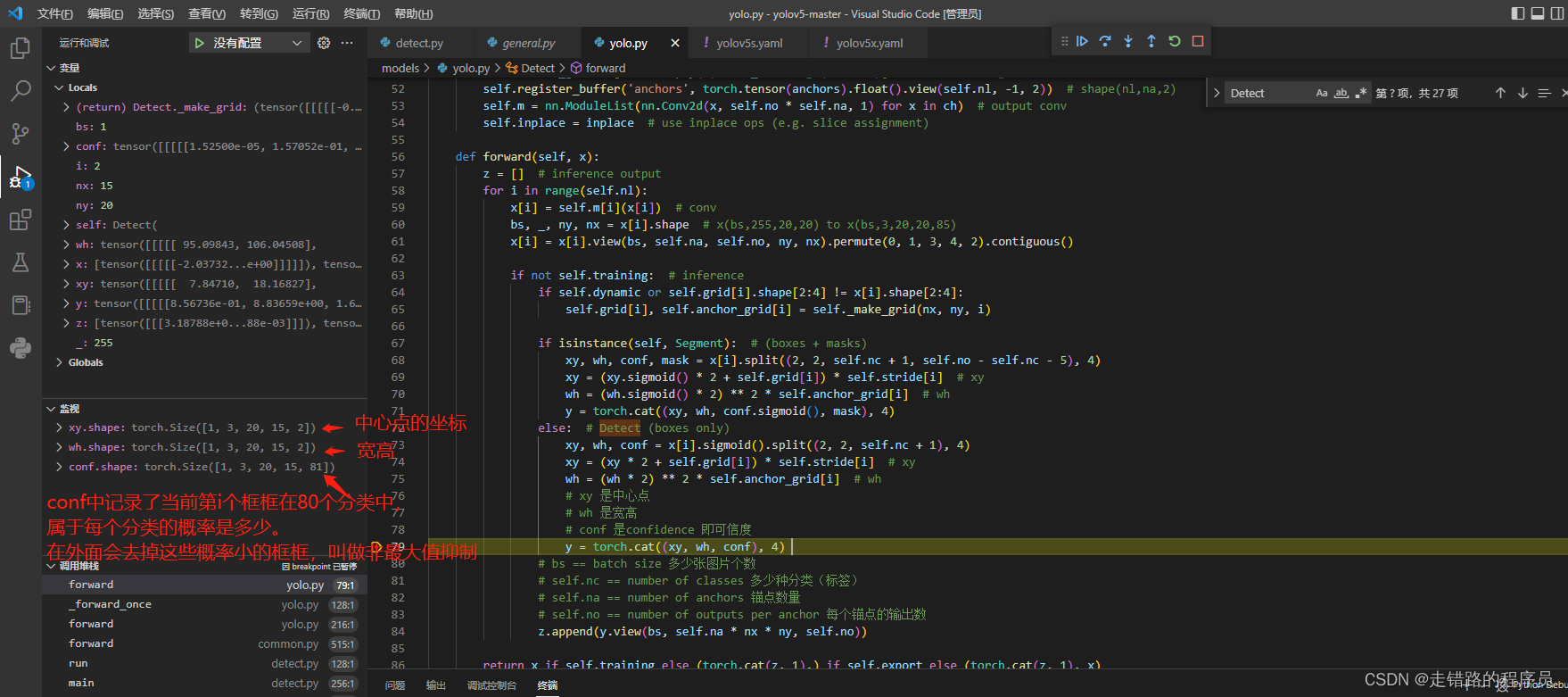Step over the current line
Image resolution: width=1568 pixels, height=697 pixels.
[x=1105, y=41]
